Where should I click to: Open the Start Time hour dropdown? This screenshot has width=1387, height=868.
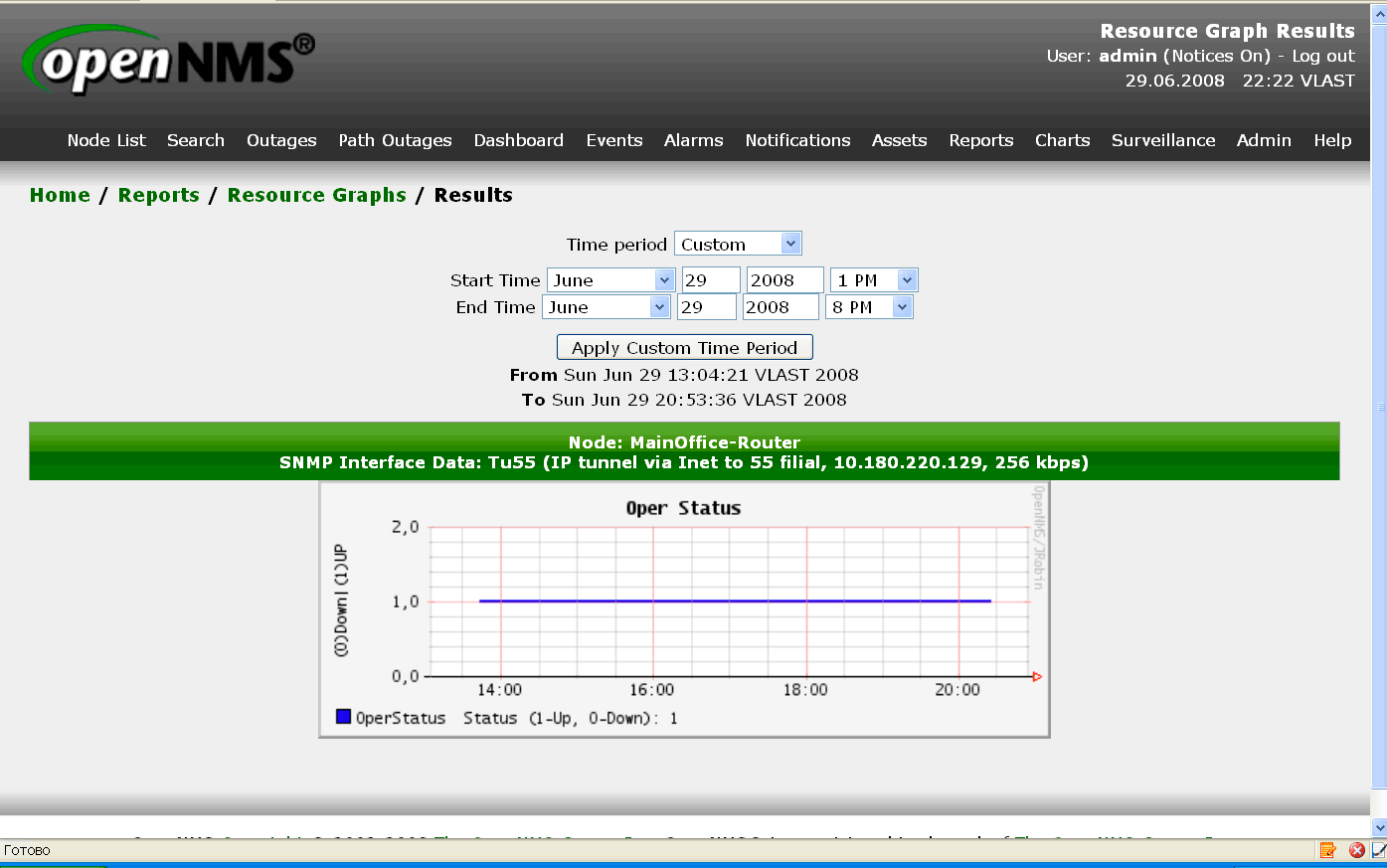coord(873,280)
